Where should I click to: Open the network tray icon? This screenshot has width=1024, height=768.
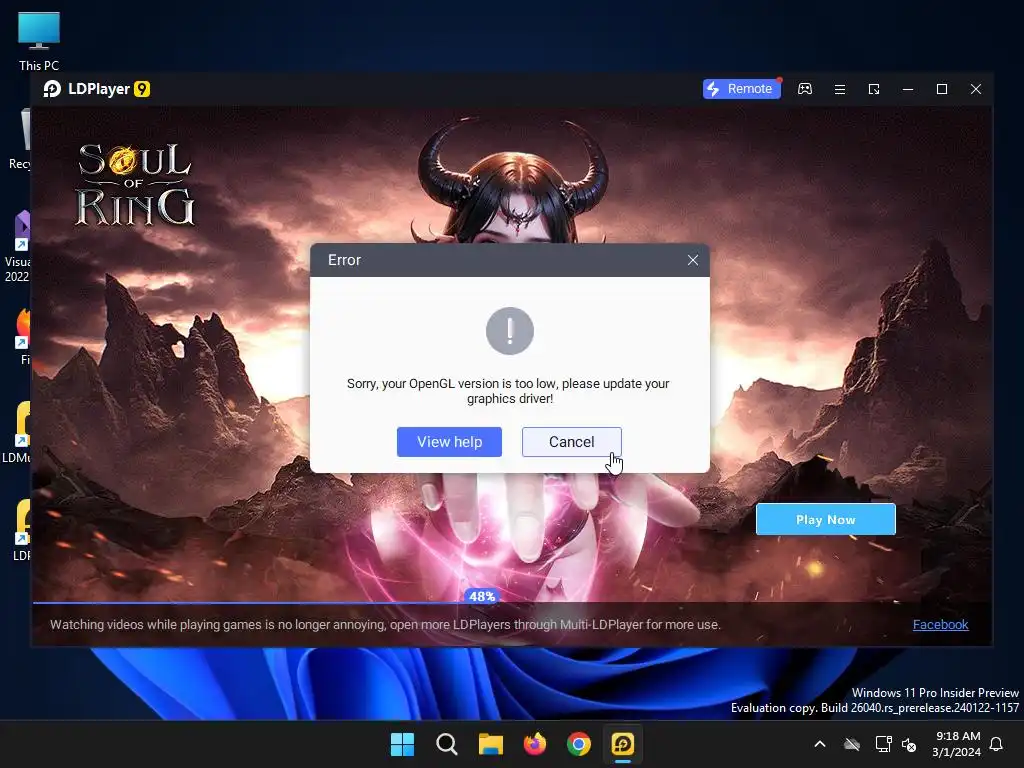[x=884, y=744]
